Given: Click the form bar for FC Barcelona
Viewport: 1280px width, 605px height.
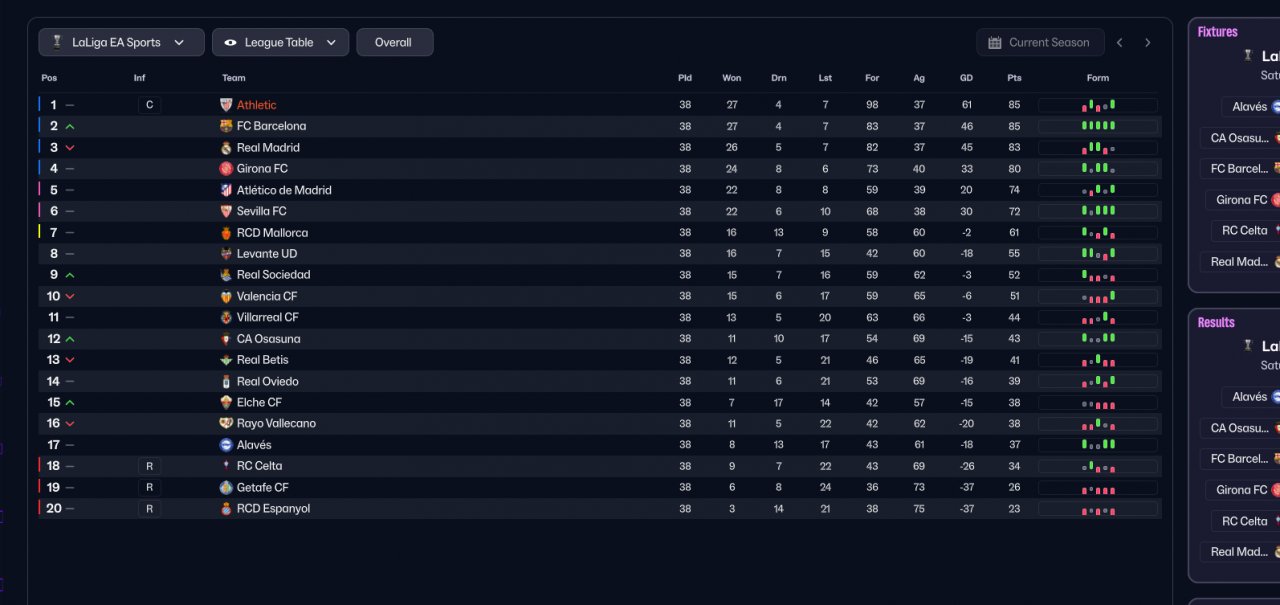Looking at the screenshot, I should [x=1098, y=126].
